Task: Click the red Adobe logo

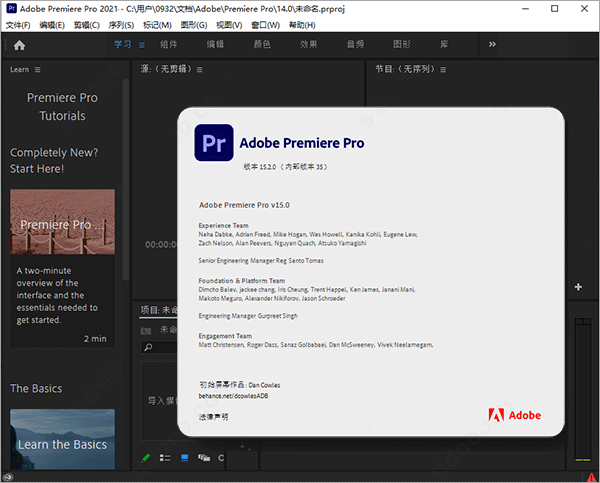Action: coord(496,415)
